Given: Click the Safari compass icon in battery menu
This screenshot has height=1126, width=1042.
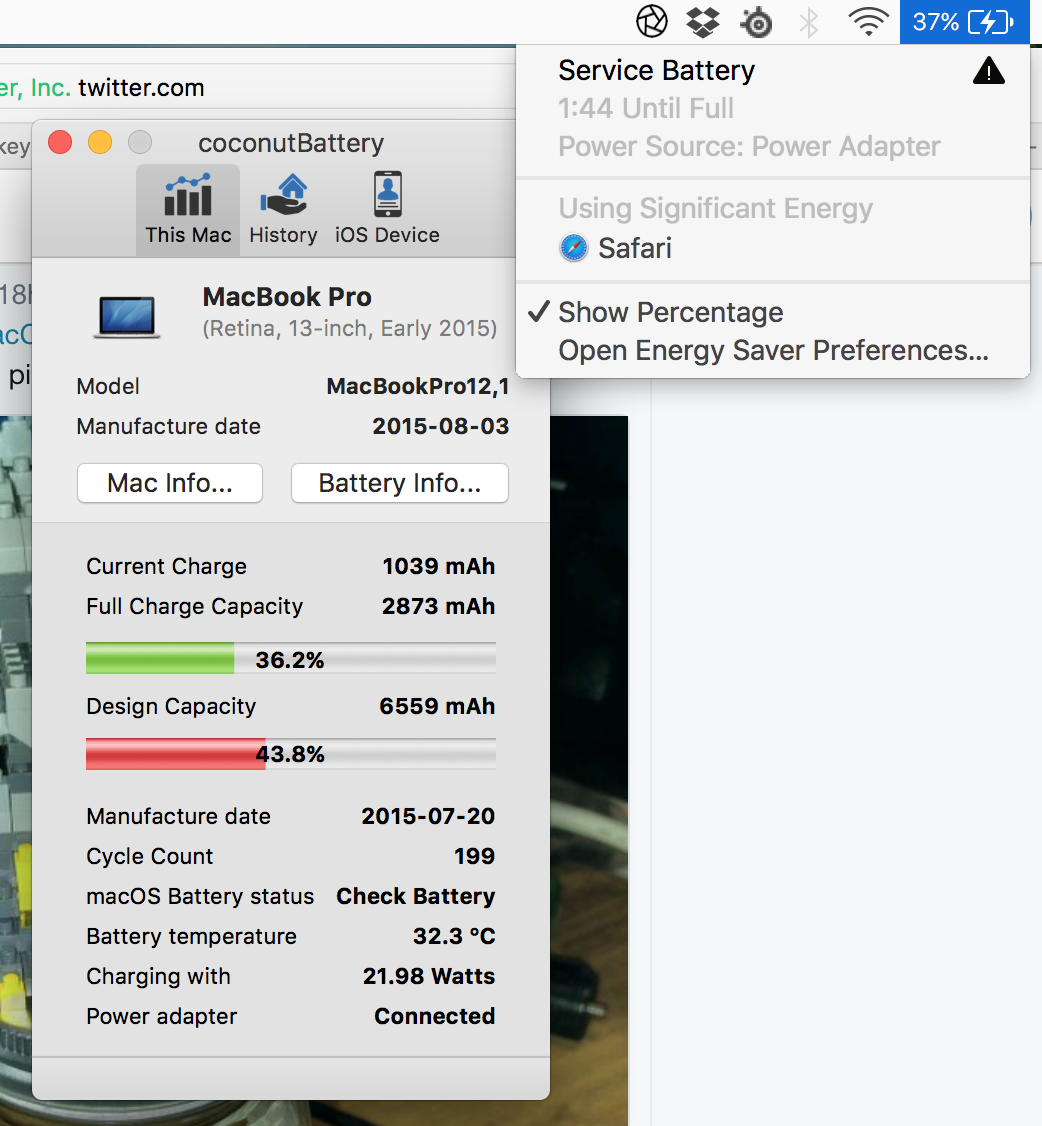Looking at the screenshot, I should [x=574, y=248].
